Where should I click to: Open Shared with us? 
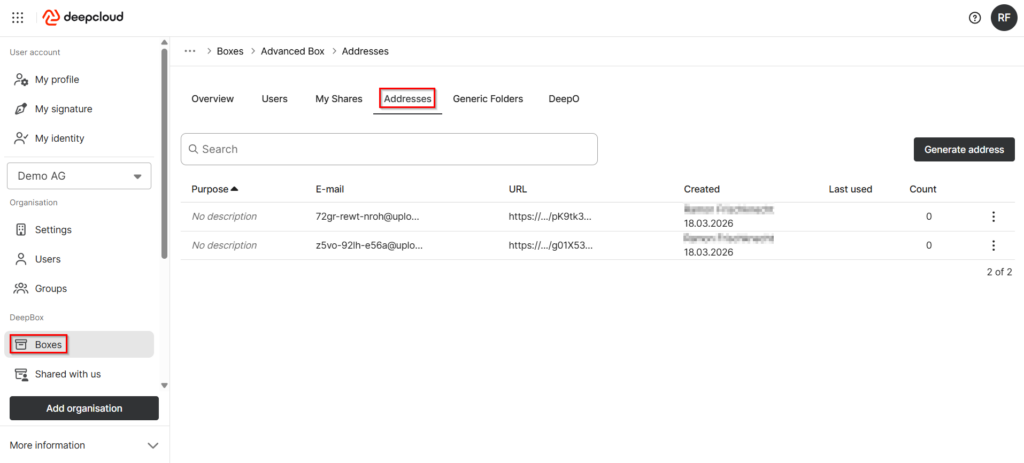click(x=67, y=374)
